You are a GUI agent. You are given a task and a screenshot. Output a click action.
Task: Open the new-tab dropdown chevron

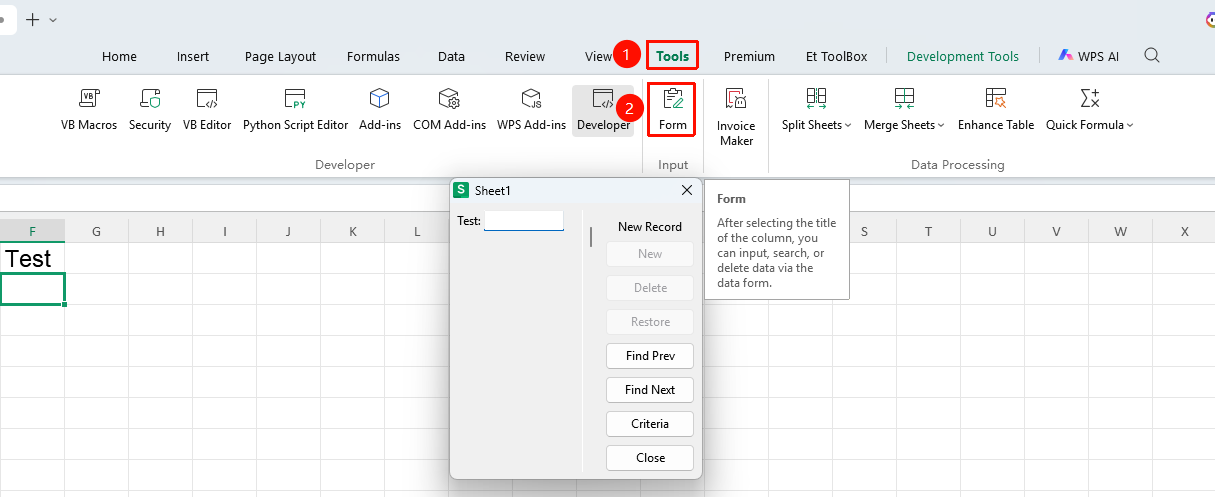[53, 20]
